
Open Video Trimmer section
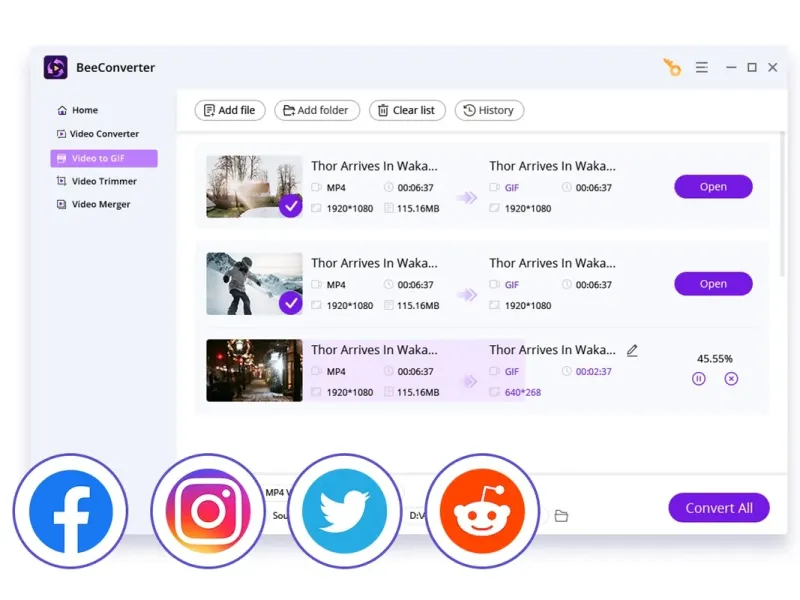click(97, 181)
